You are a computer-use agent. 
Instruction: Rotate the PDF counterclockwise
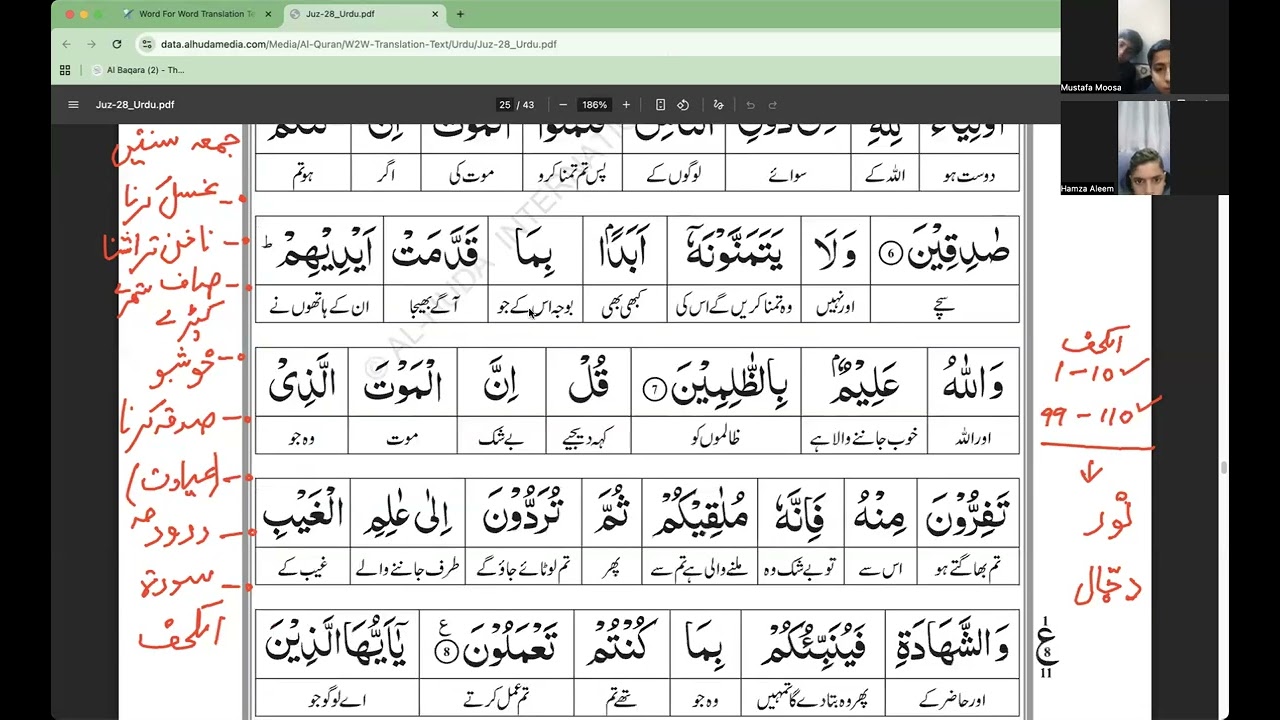coord(683,105)
